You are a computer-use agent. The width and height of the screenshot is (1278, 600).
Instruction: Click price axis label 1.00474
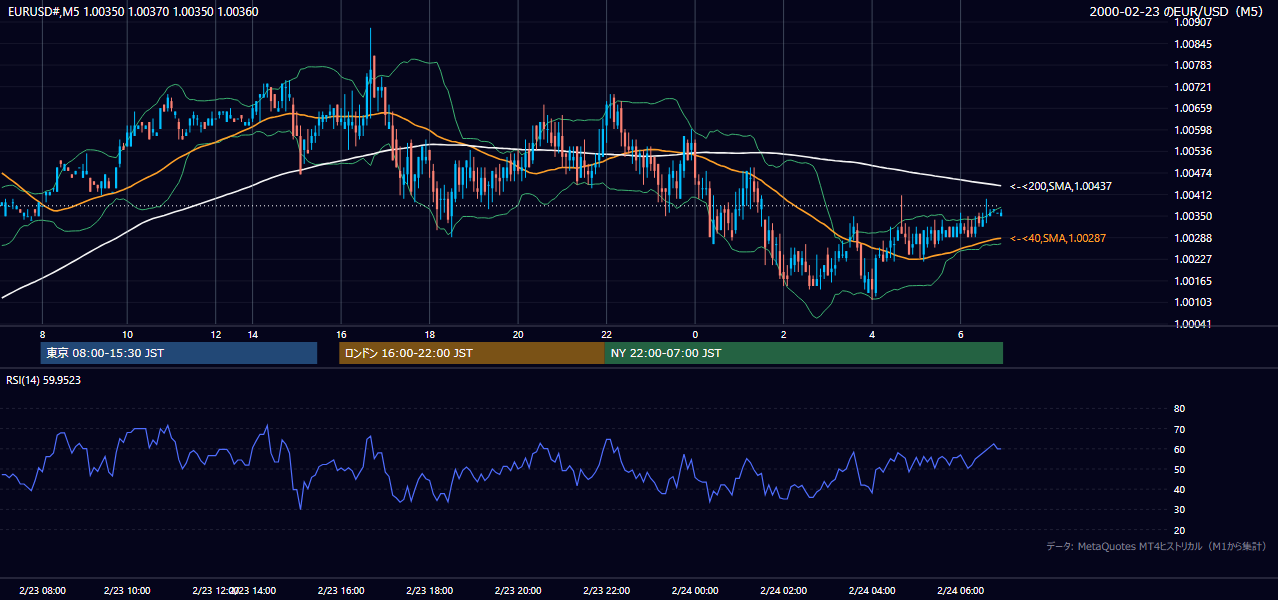tap(1193, 173)
